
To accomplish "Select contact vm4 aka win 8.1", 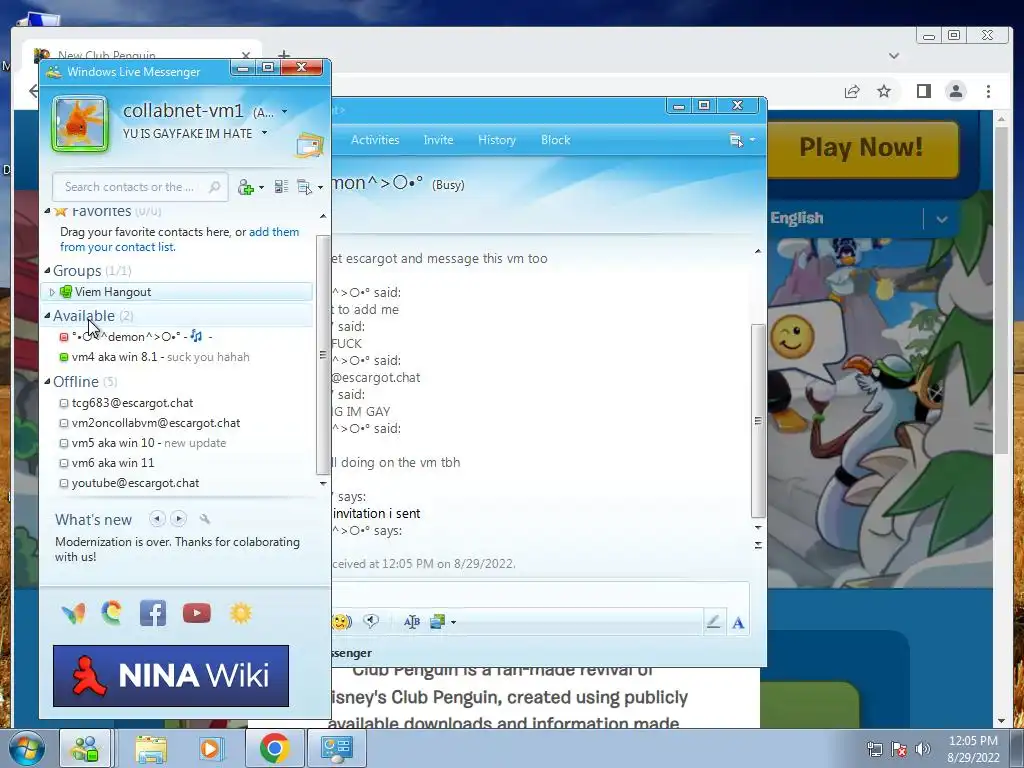I will pos(154,357).
